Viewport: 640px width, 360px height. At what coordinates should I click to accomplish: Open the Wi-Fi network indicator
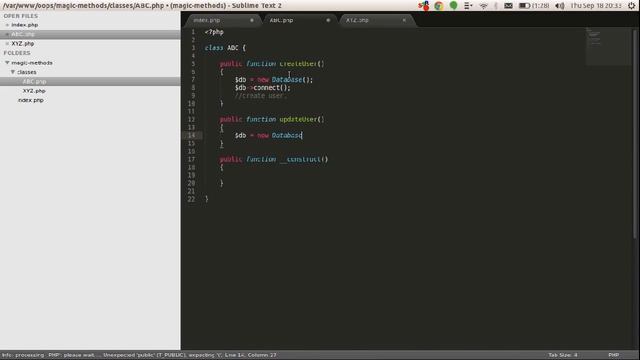(484, 6)
